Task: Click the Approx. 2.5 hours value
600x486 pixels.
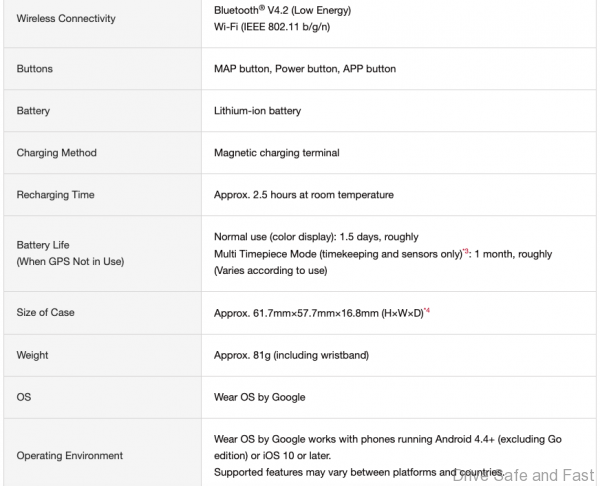Action: tap(304, 195)
